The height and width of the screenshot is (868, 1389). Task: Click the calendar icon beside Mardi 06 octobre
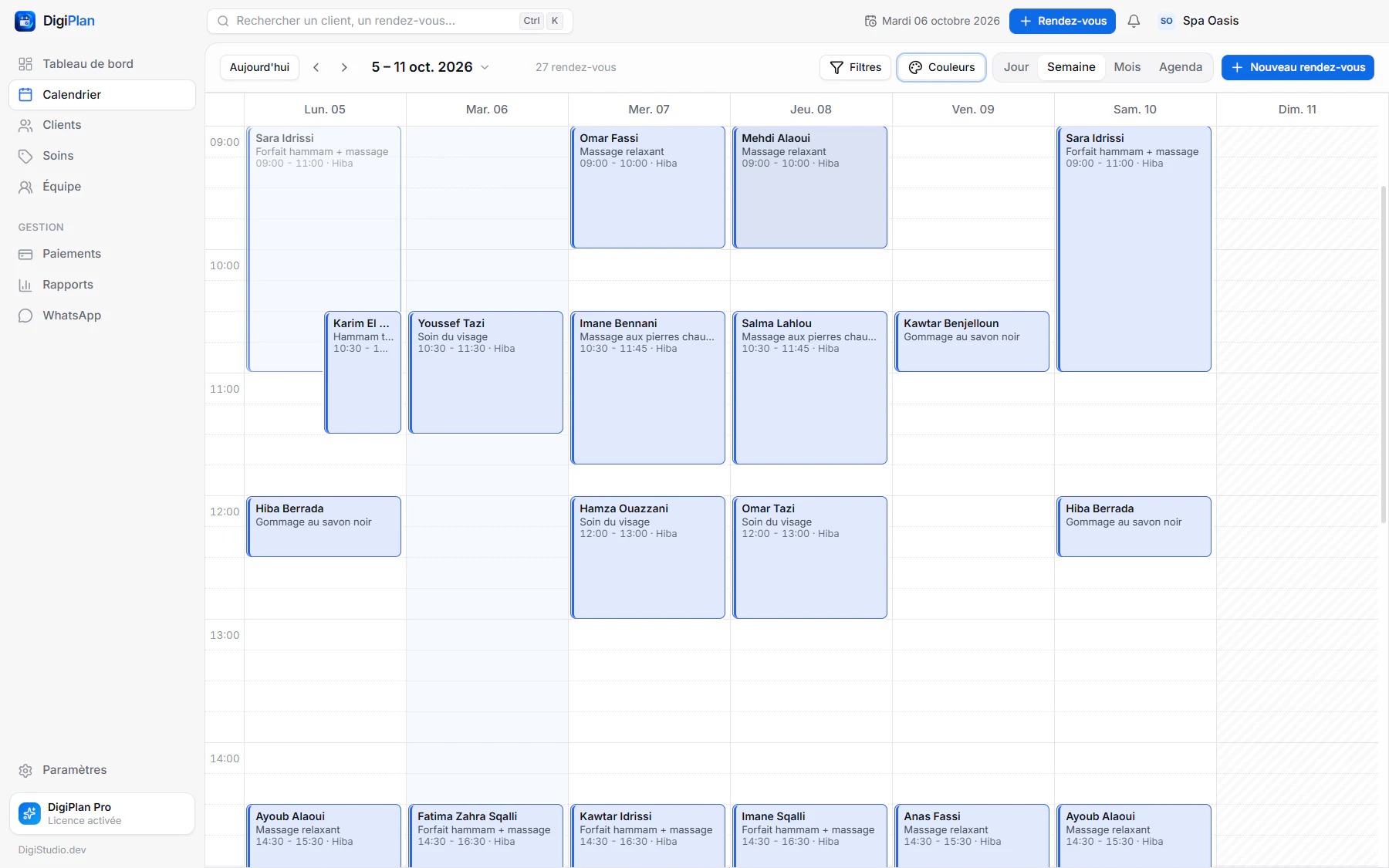pyautogui.click(x=870, y=21)
